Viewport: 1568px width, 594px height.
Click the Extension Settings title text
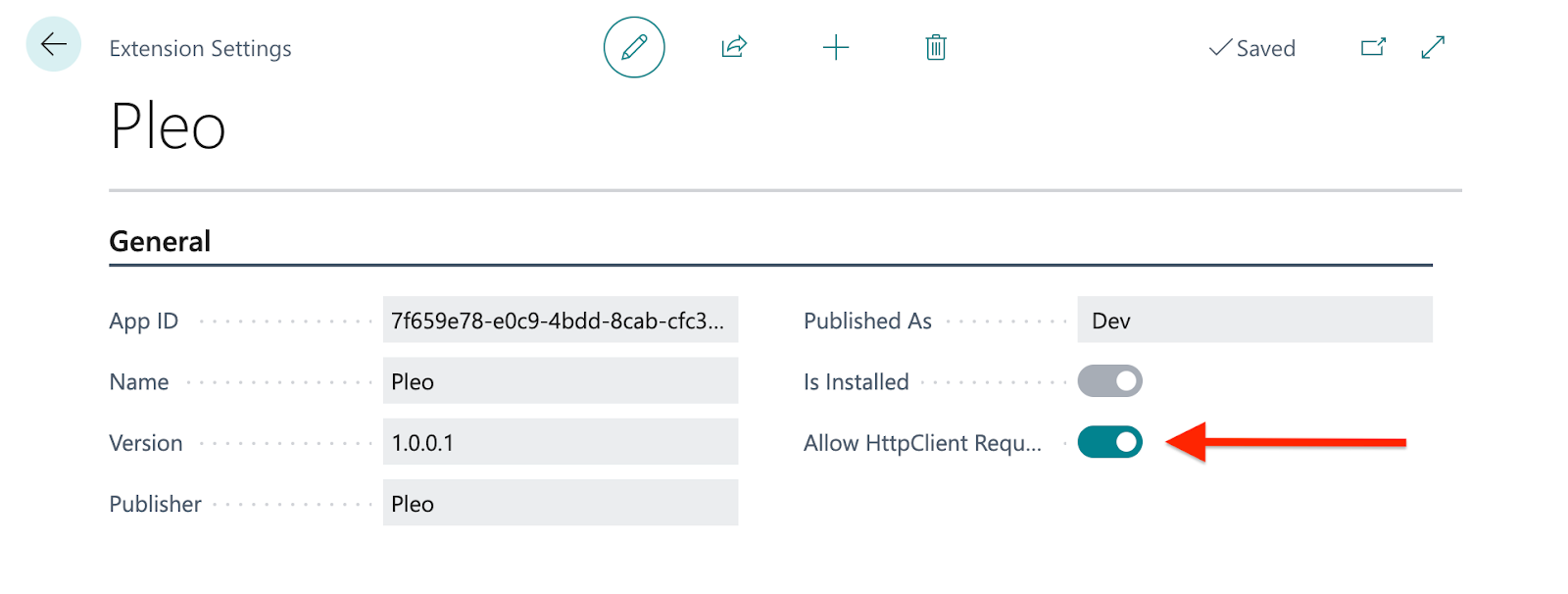(200, 48)
